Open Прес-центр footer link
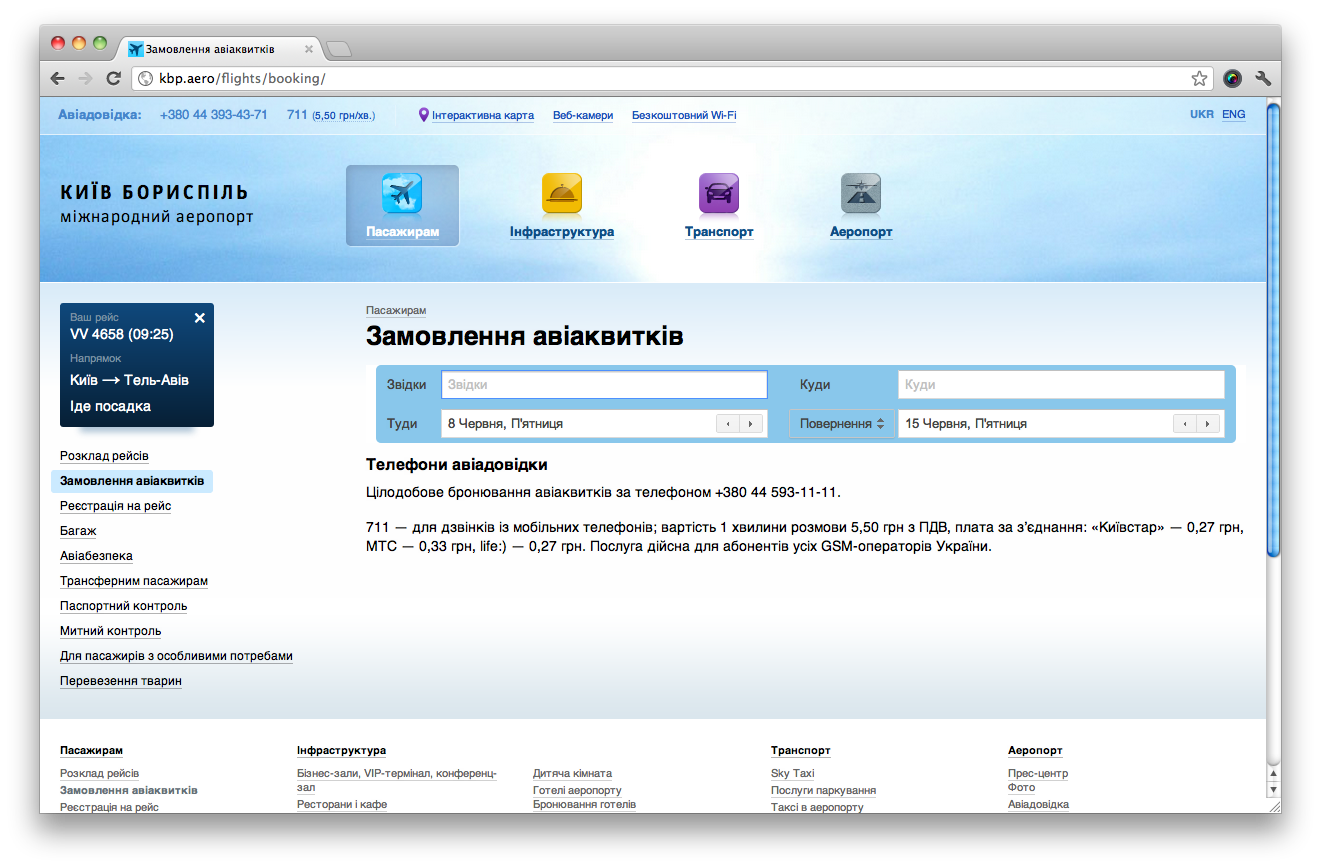The width and height of the screenshot is (1321, 868). coord(1038,773)
